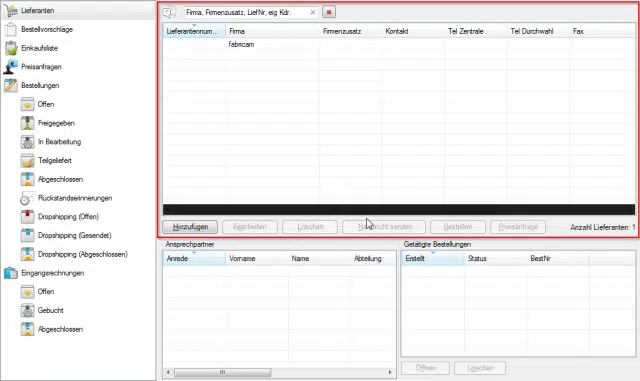Image resolution: width=640 pixels, height=381 pixels.
Task: Click the Nachricht senden button
Action: pos(384,227)
